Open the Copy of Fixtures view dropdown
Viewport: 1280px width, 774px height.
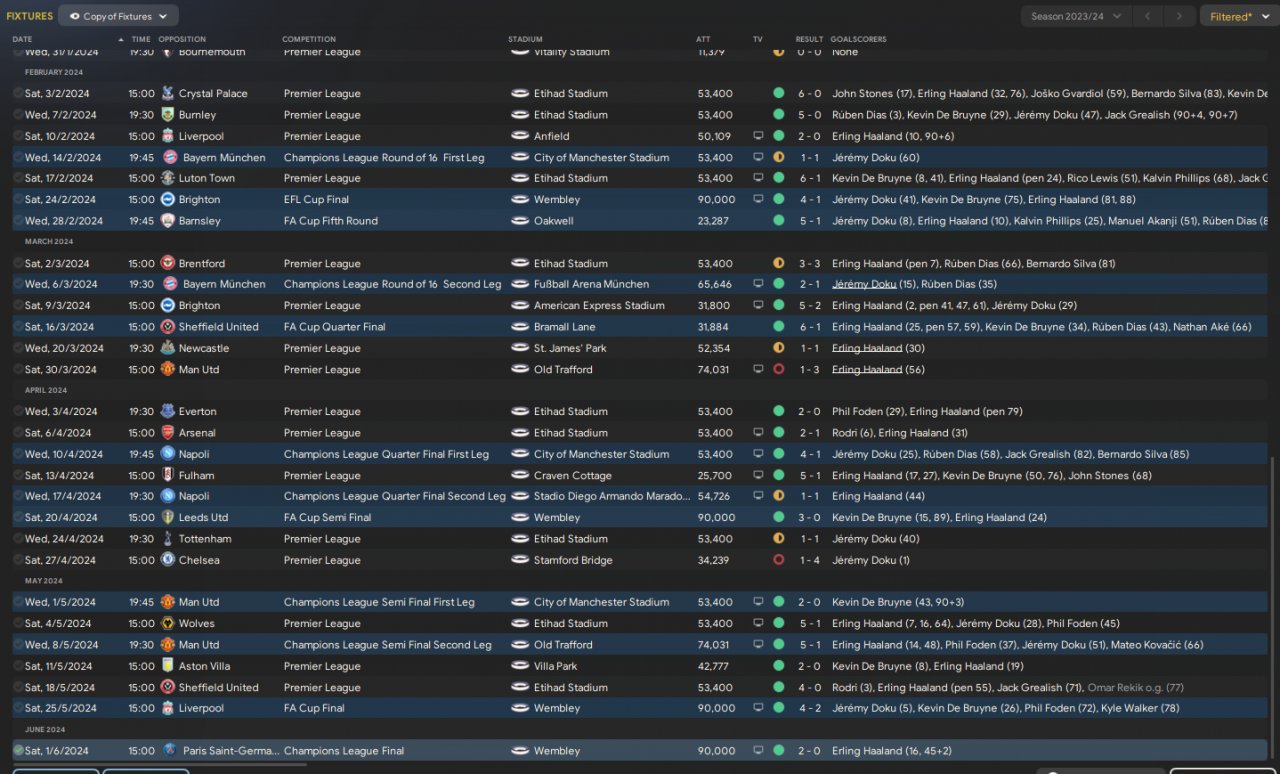pos(118,16)
